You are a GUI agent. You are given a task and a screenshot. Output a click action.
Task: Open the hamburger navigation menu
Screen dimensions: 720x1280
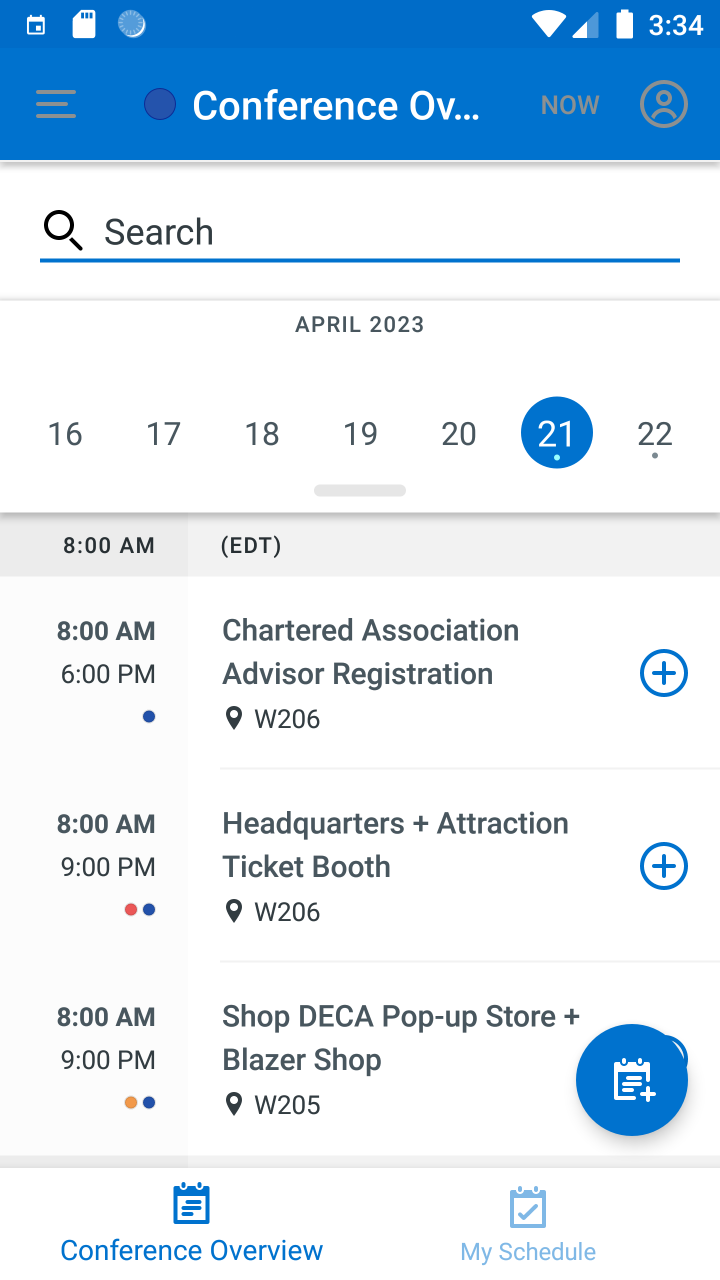tap(56, 105)
